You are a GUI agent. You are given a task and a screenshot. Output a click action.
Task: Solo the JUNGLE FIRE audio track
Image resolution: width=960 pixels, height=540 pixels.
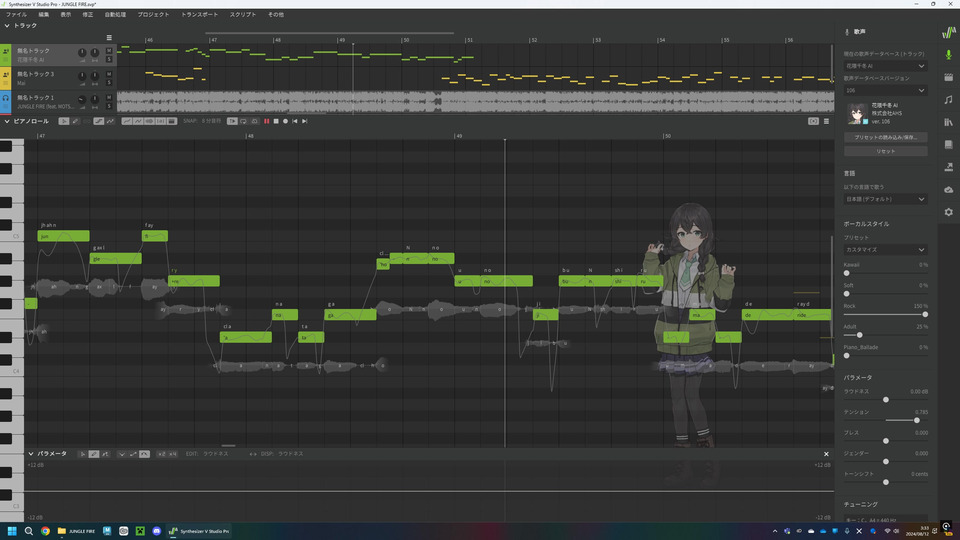click(109, 106)
